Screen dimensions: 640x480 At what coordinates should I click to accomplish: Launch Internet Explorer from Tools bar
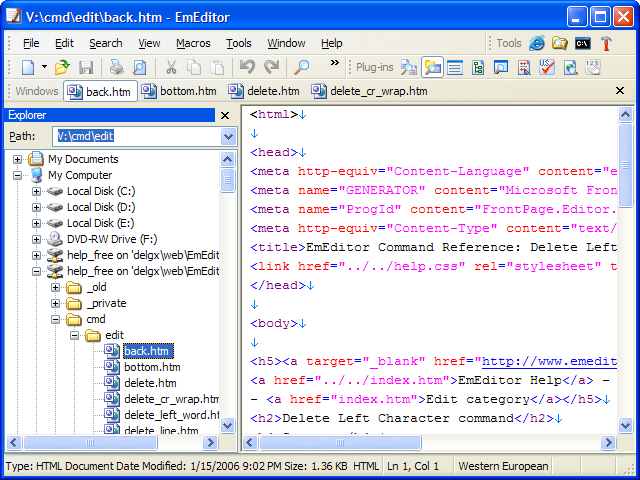537,43
